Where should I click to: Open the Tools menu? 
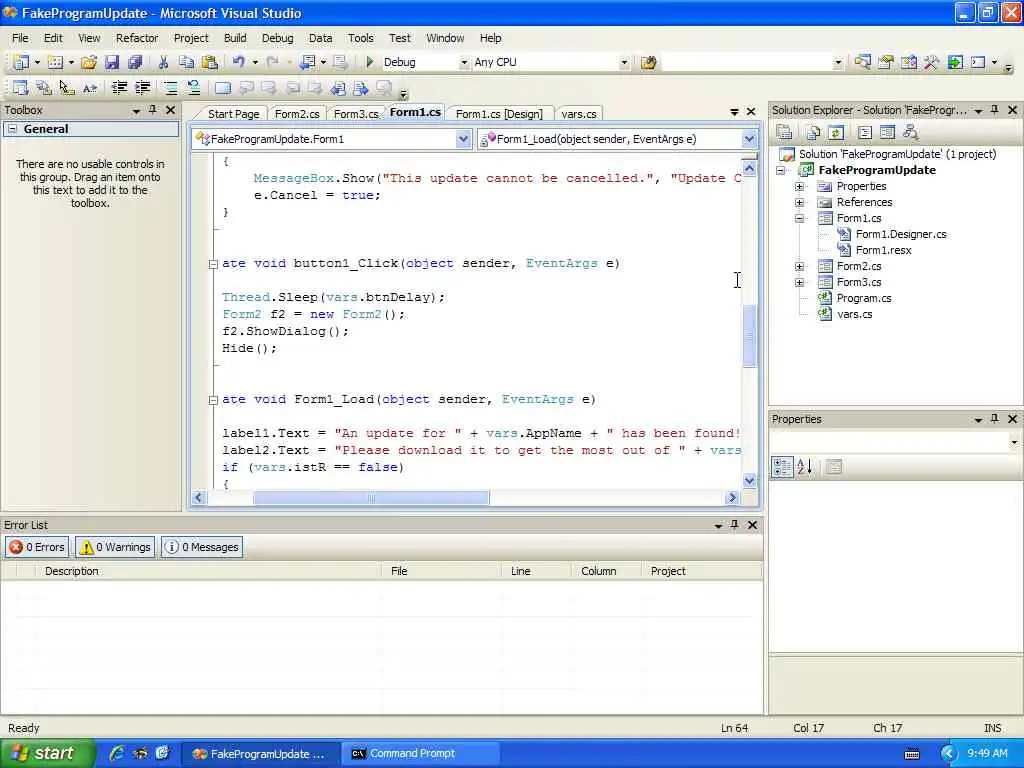[x=360, y=39]
